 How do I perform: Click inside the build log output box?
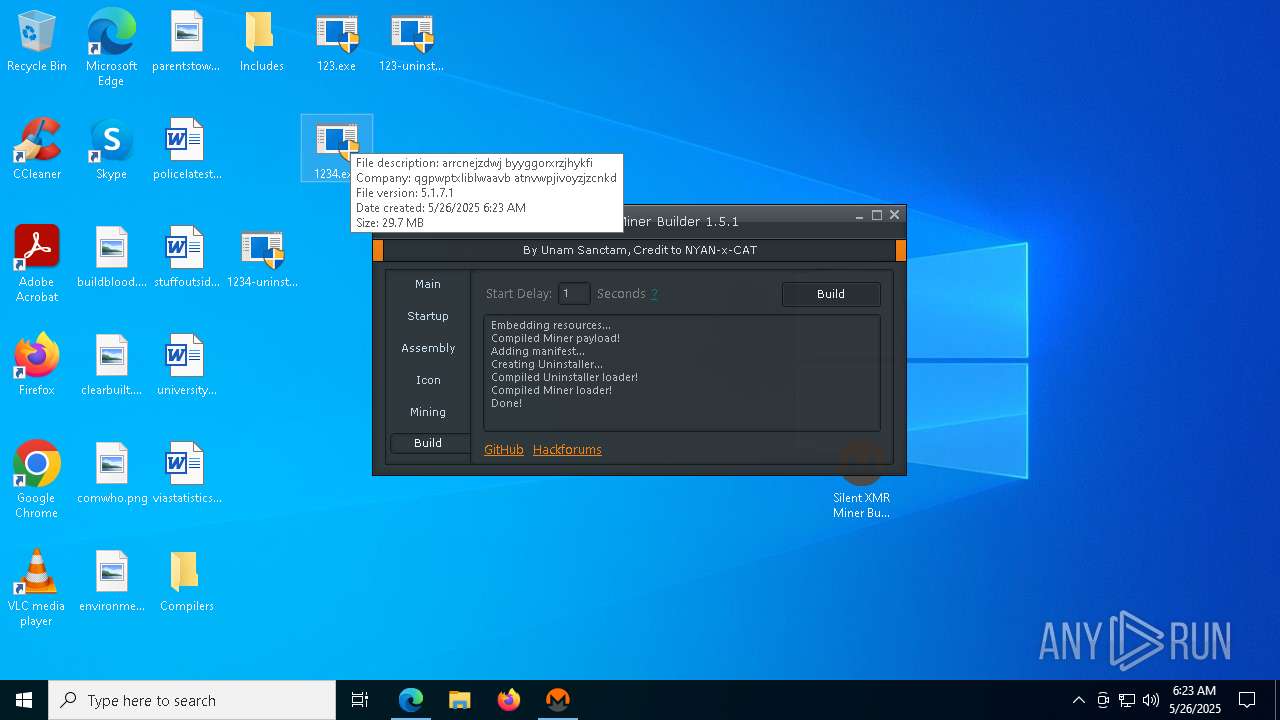[682, 373]
